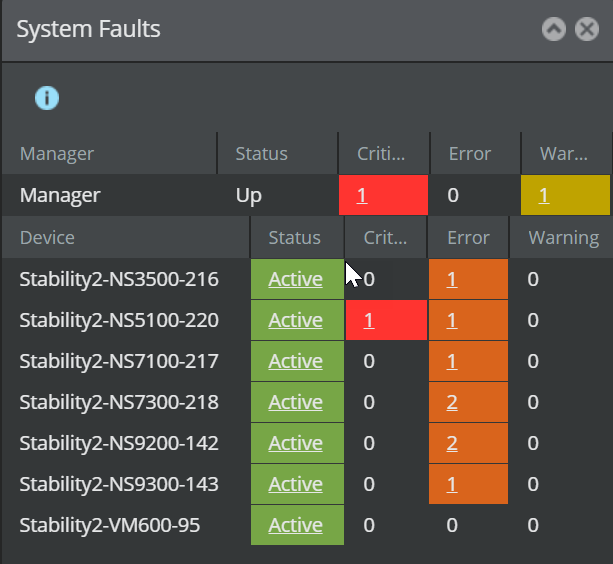Click critical count 0 for Stability2-NS7100-217

[369, 361]
